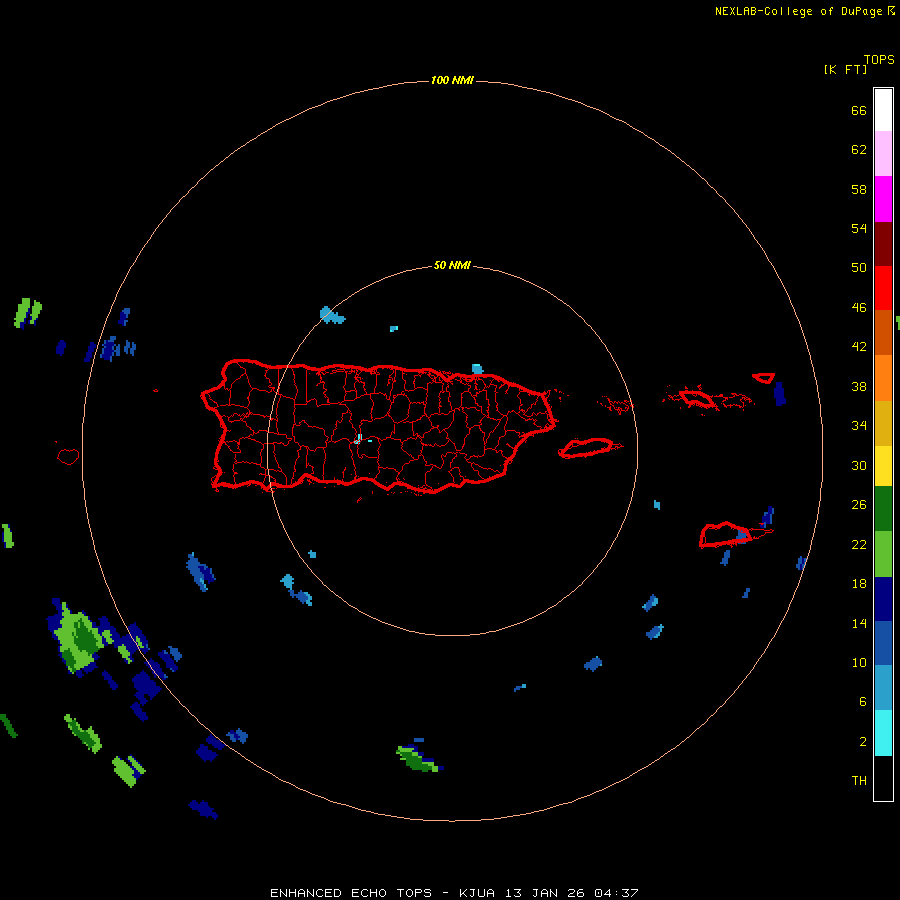This screenshot has height=900, width=900.
Task: Select the white legend color swatch
Action: (x=883, y=110)
